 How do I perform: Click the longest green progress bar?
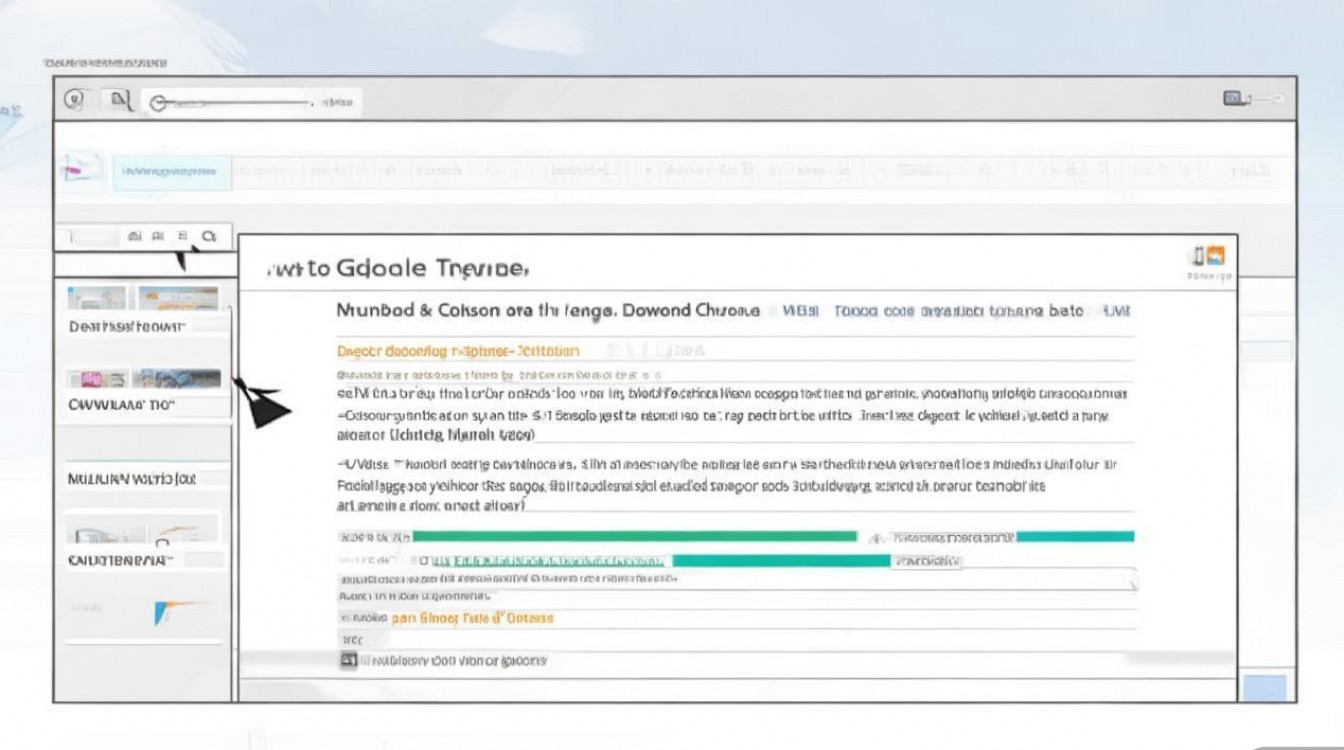click(x=635, y=537)
